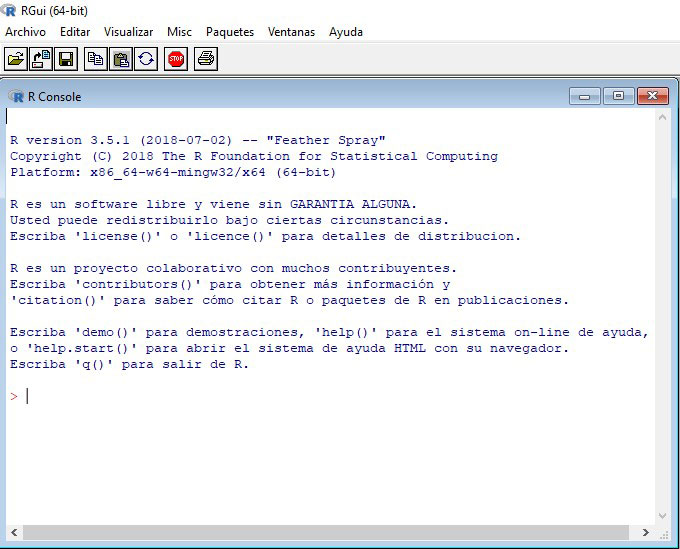Open the Ayuda menu

[346, 32]
